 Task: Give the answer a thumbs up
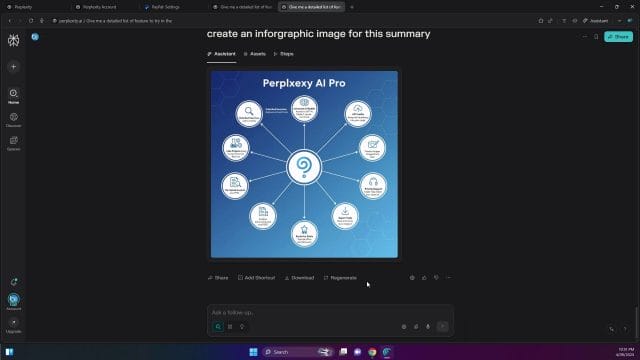(x=424, y=278)
